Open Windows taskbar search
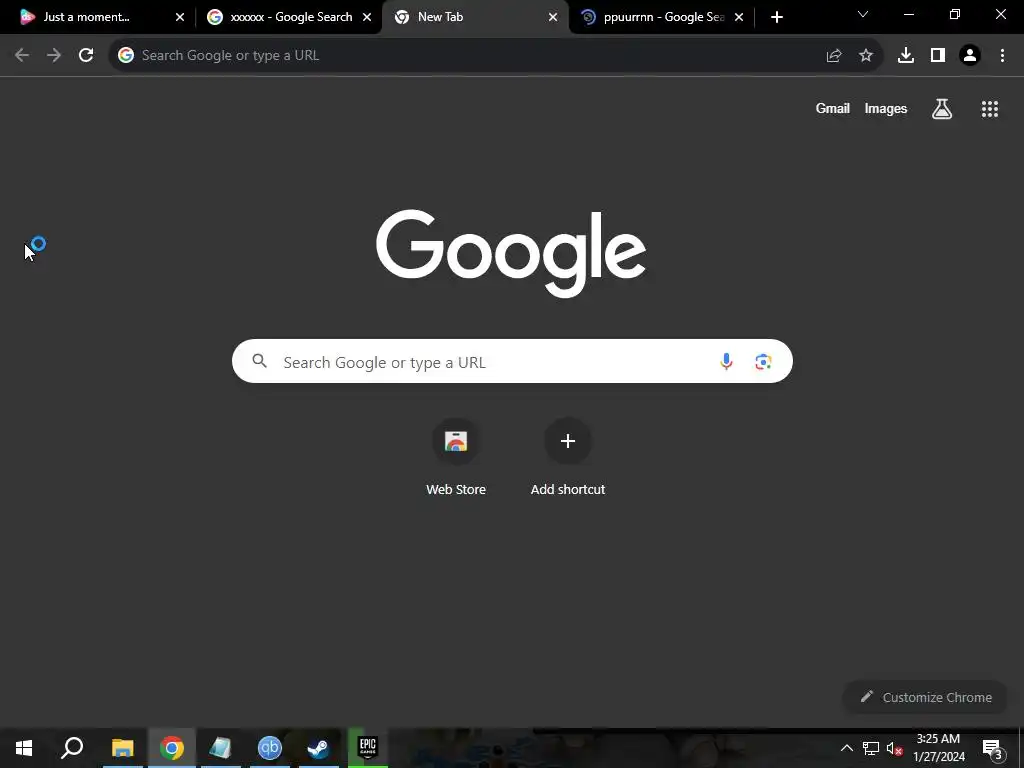Screen dimensions: 1024x768 (72, 748)
